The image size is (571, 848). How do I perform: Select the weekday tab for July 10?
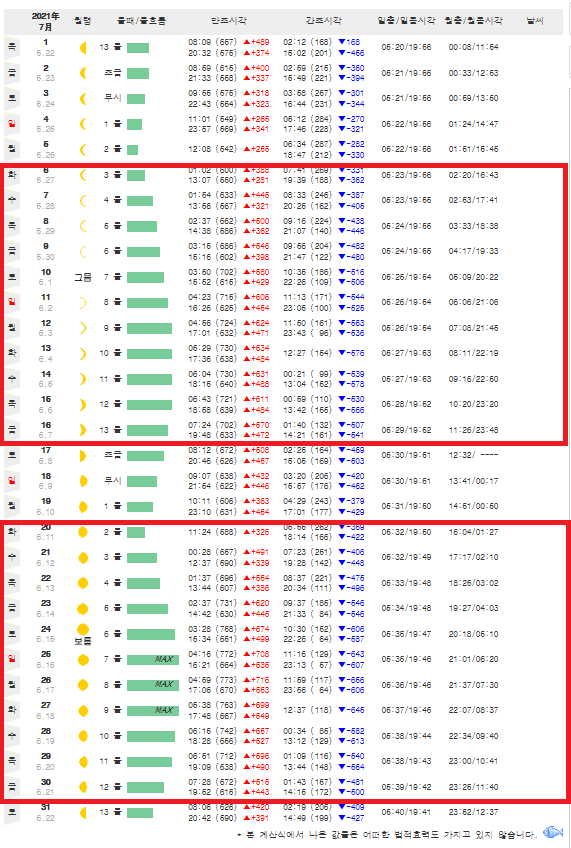tap(12, 277)
